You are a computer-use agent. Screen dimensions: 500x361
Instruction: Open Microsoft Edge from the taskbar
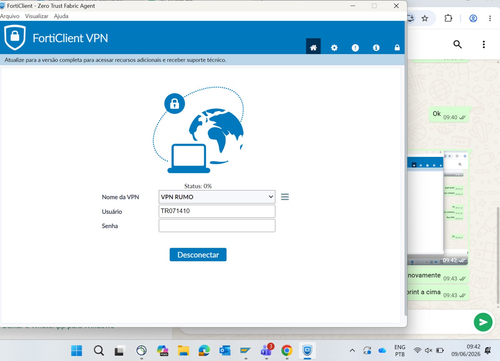tap(204, 351)
